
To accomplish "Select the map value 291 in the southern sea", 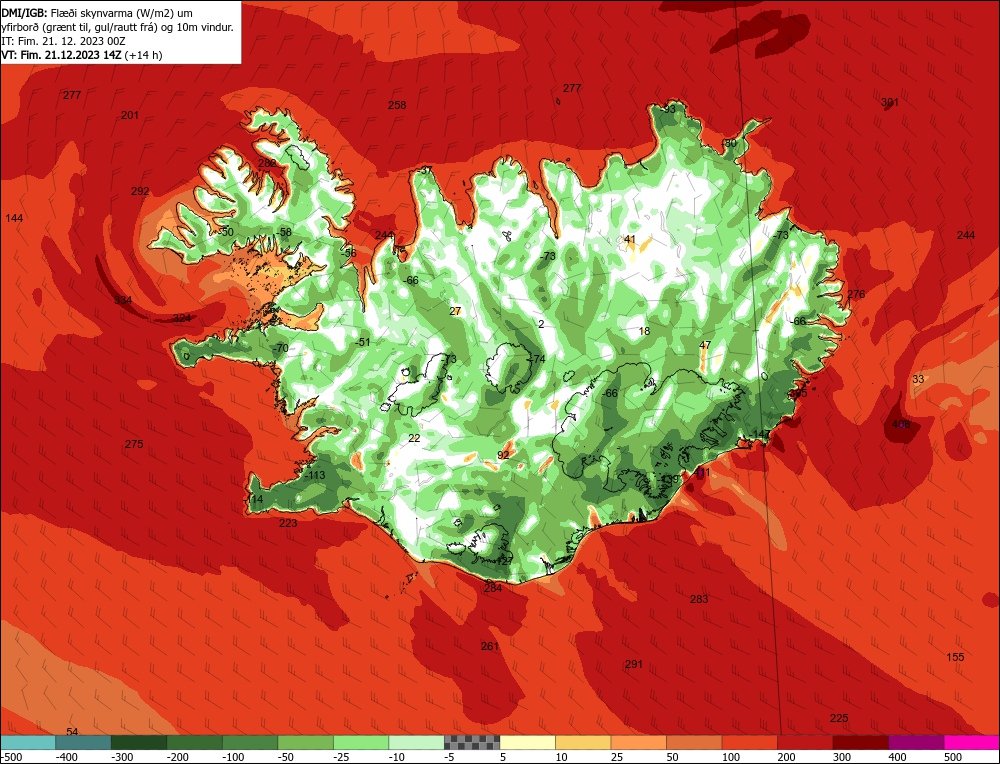I will point(634,664).
